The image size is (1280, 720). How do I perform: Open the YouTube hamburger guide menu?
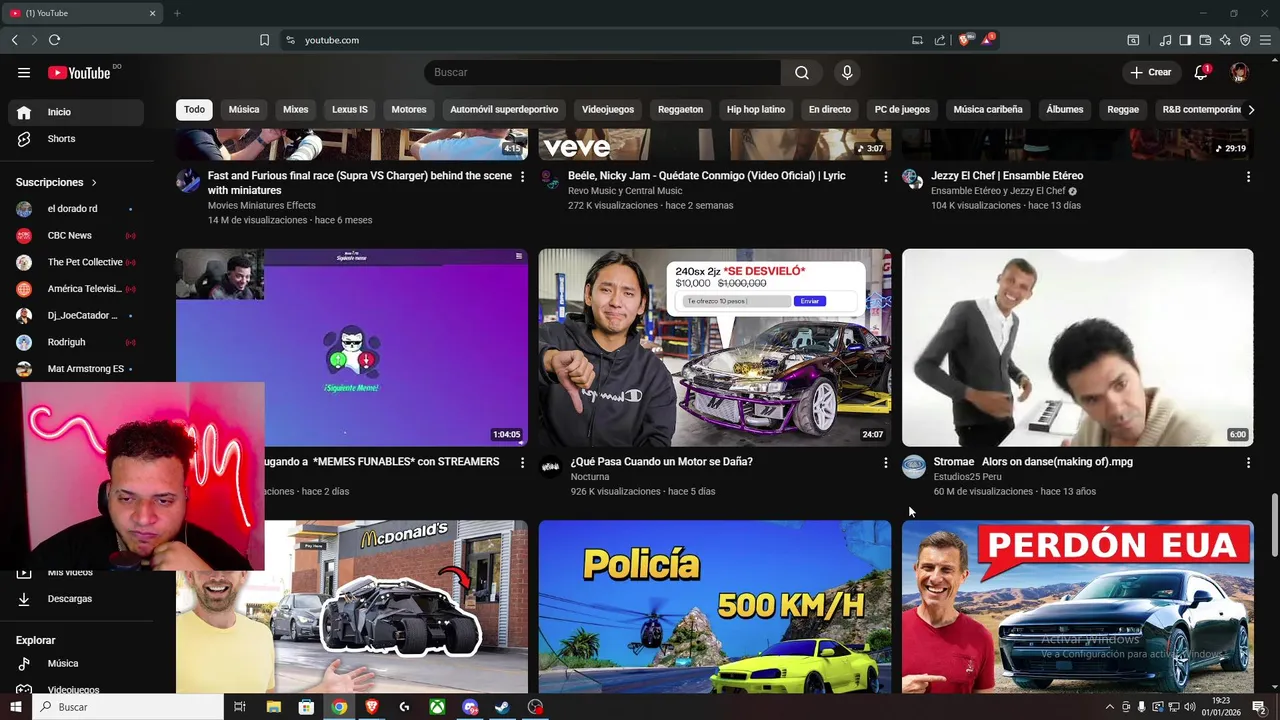click(x=24, y=72)
